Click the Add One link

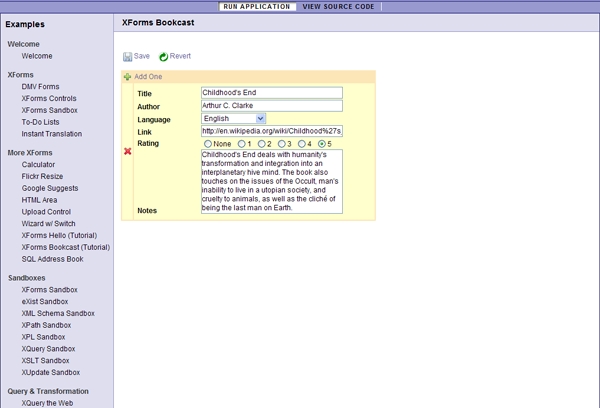point(148,77)
